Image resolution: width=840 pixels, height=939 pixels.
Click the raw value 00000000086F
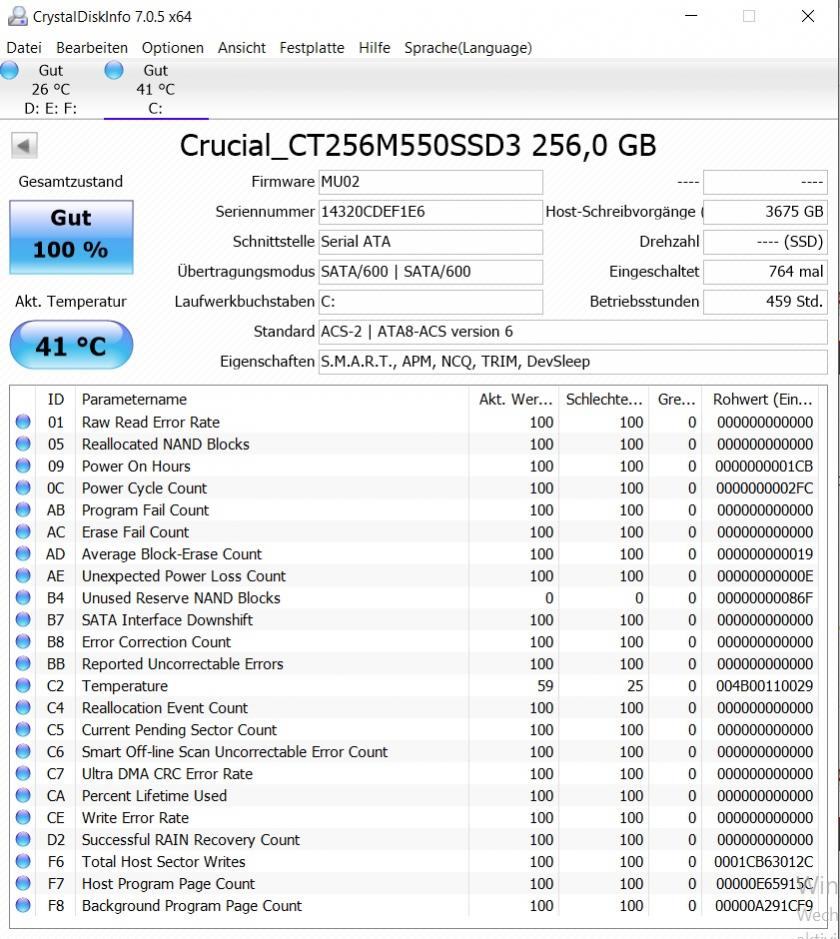765,598
